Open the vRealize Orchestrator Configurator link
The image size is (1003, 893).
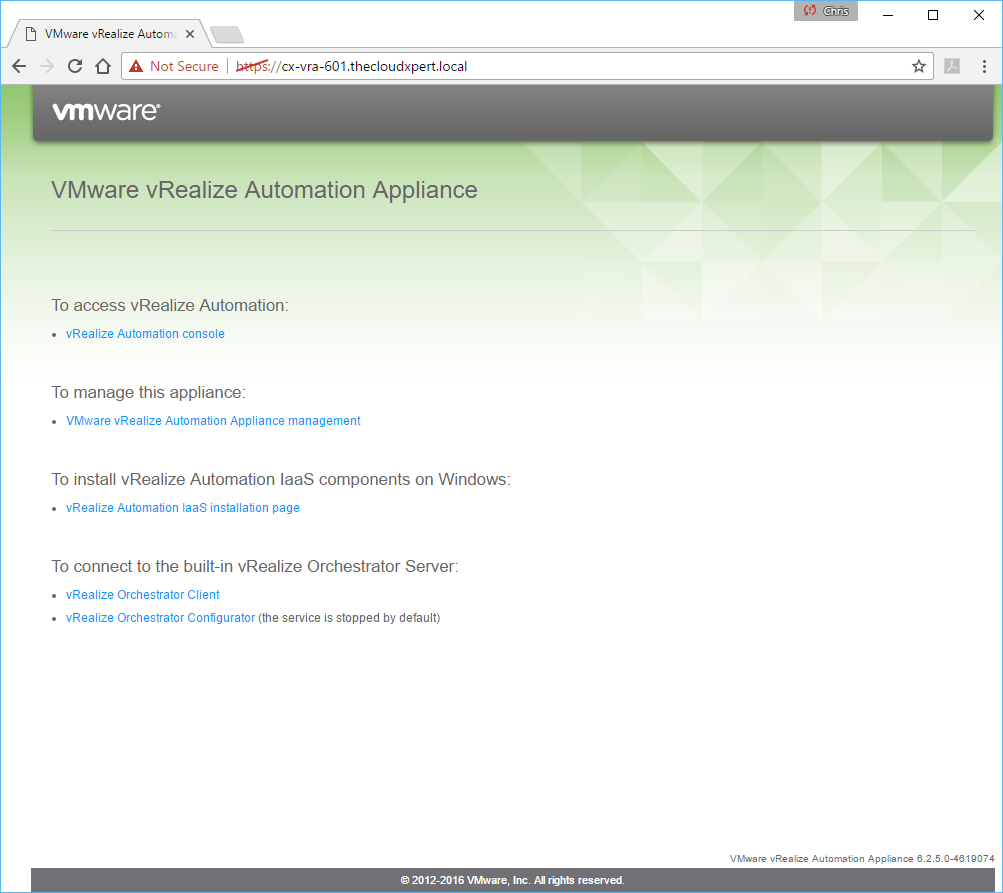click(160, 618)
